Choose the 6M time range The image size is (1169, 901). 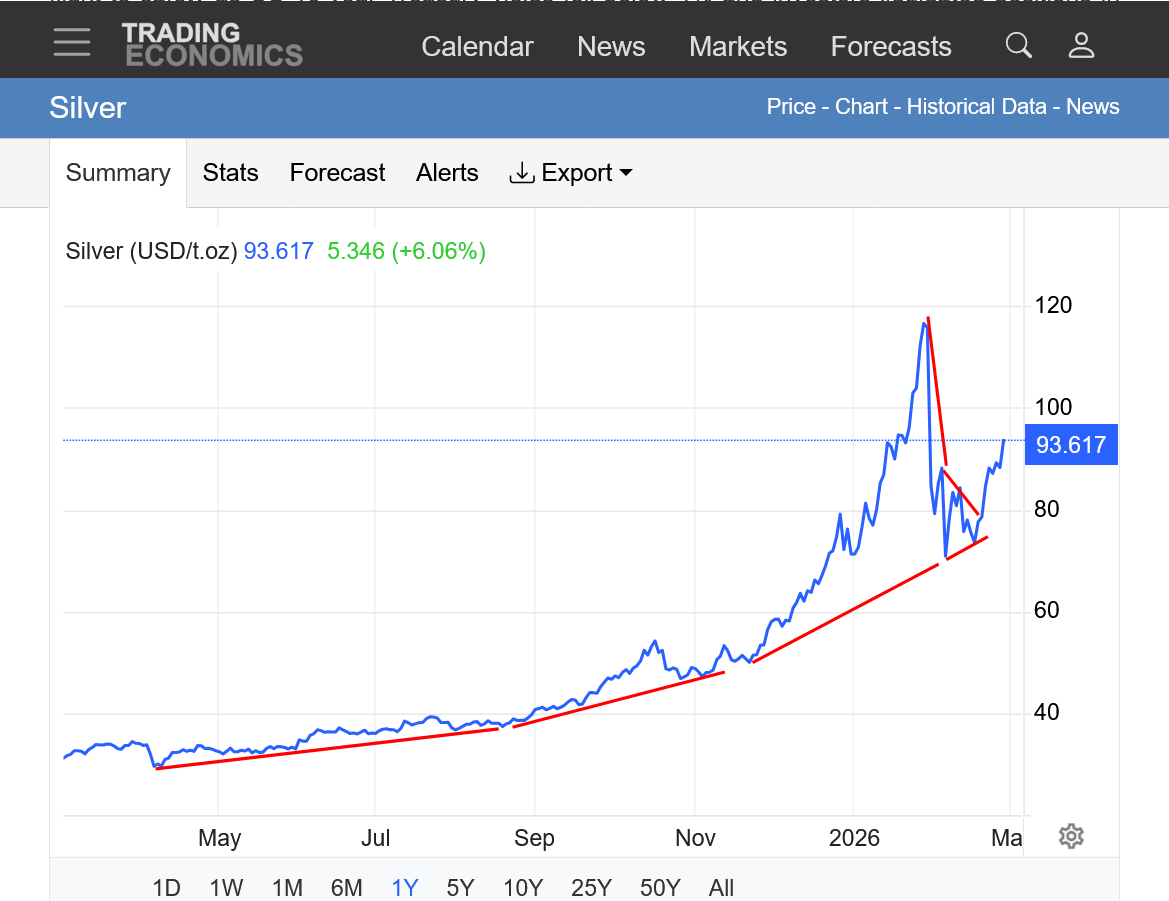tap(346, 888)
